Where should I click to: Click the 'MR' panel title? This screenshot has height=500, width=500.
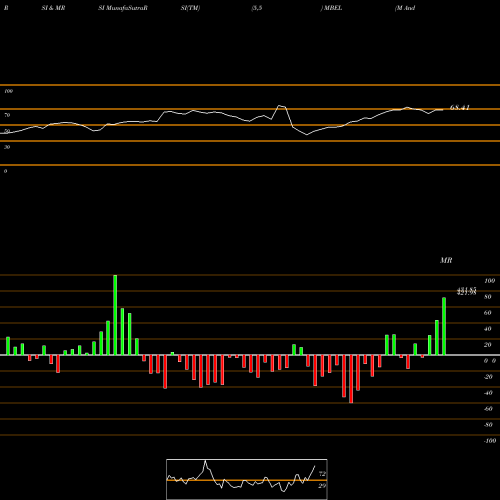click(446, 260)
